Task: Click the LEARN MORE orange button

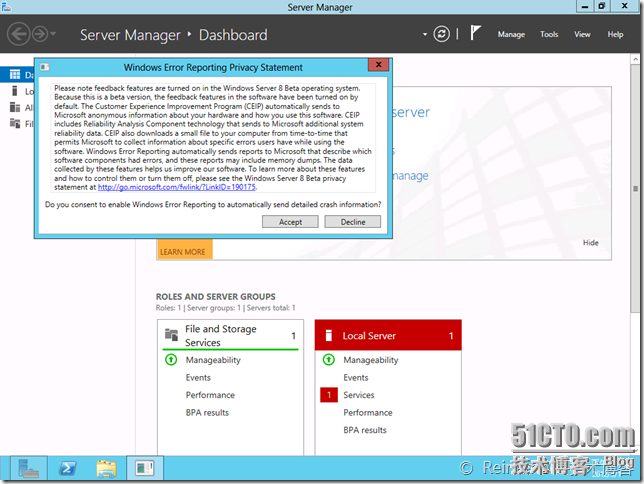Action: coord(184,249)
